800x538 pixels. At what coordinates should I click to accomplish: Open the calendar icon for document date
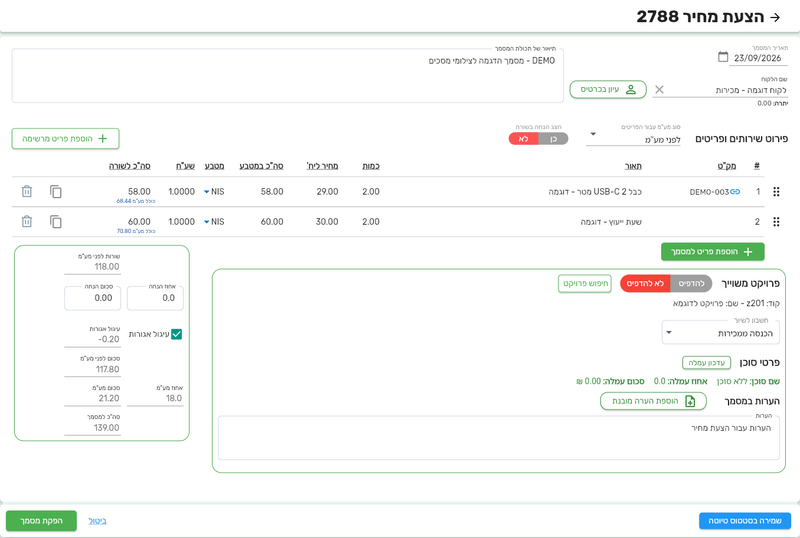(x=723, y=57)
